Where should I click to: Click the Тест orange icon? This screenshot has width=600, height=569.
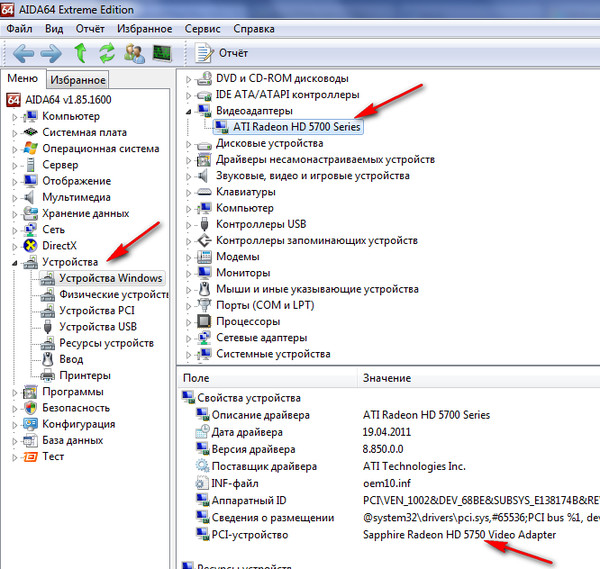pos(30,456)
